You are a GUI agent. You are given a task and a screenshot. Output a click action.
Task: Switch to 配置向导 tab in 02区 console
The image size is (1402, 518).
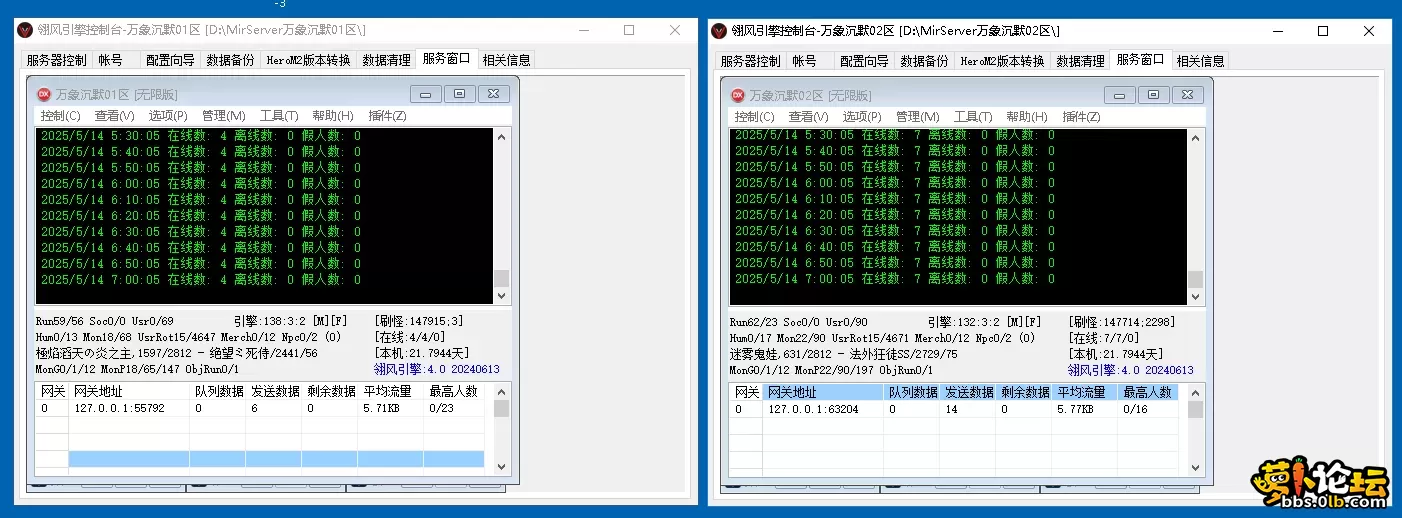[x=864, y=60]
